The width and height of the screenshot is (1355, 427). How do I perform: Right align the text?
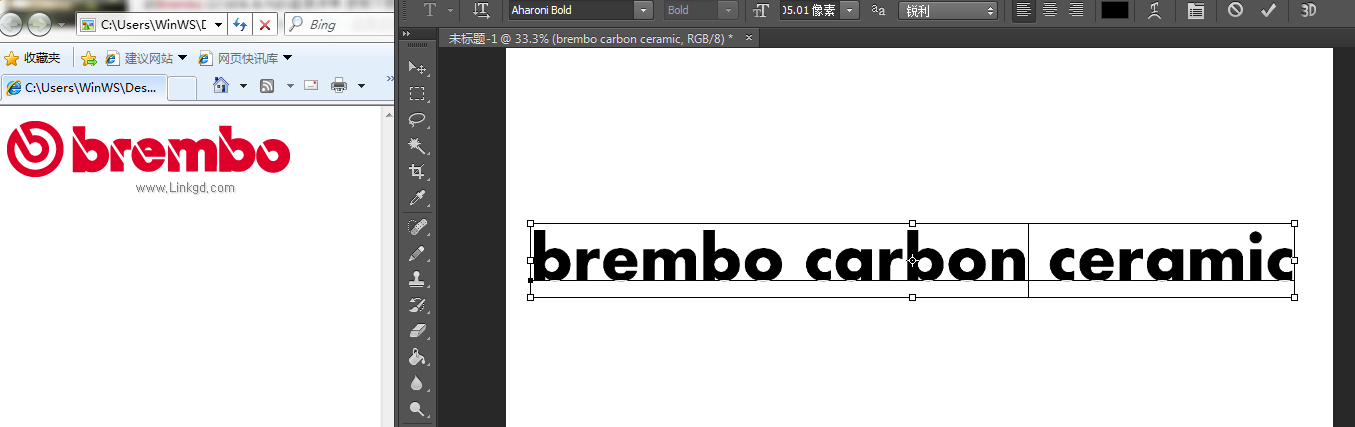(1075, 10)
